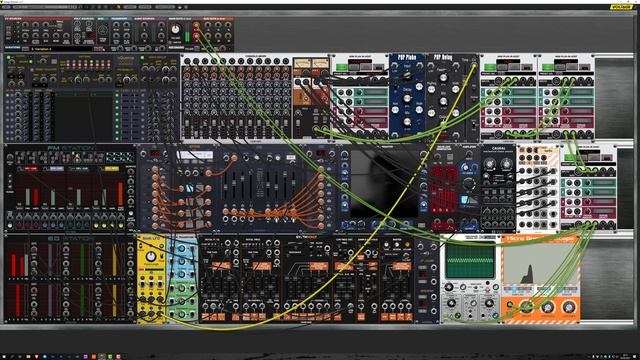
Task: Click the yellow icon in the top toolbar
Action: 119,7
